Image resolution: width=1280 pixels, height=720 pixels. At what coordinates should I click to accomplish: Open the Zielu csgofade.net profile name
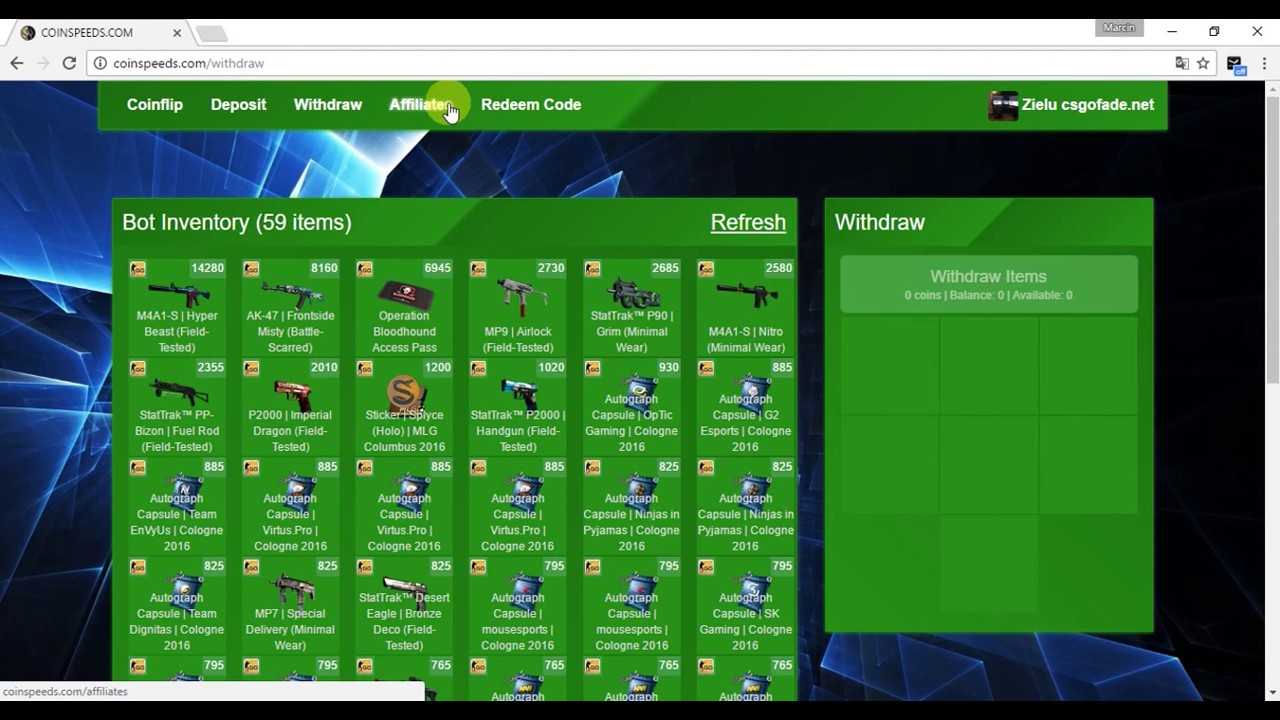point(1088,104)
